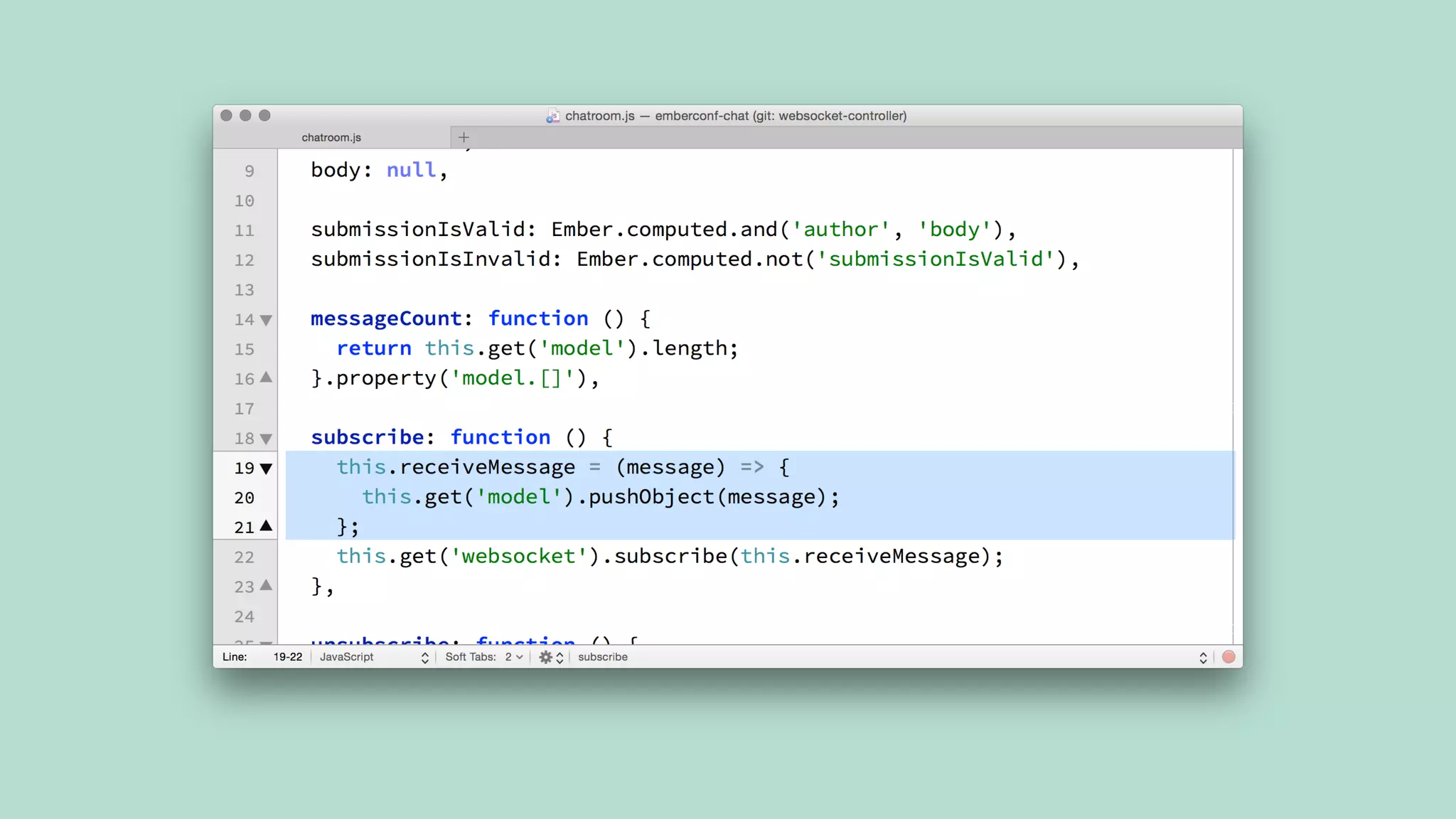The image size is (1456, 819).
Task: Click line number 12 in the gutter
Action: coord(244,260)
